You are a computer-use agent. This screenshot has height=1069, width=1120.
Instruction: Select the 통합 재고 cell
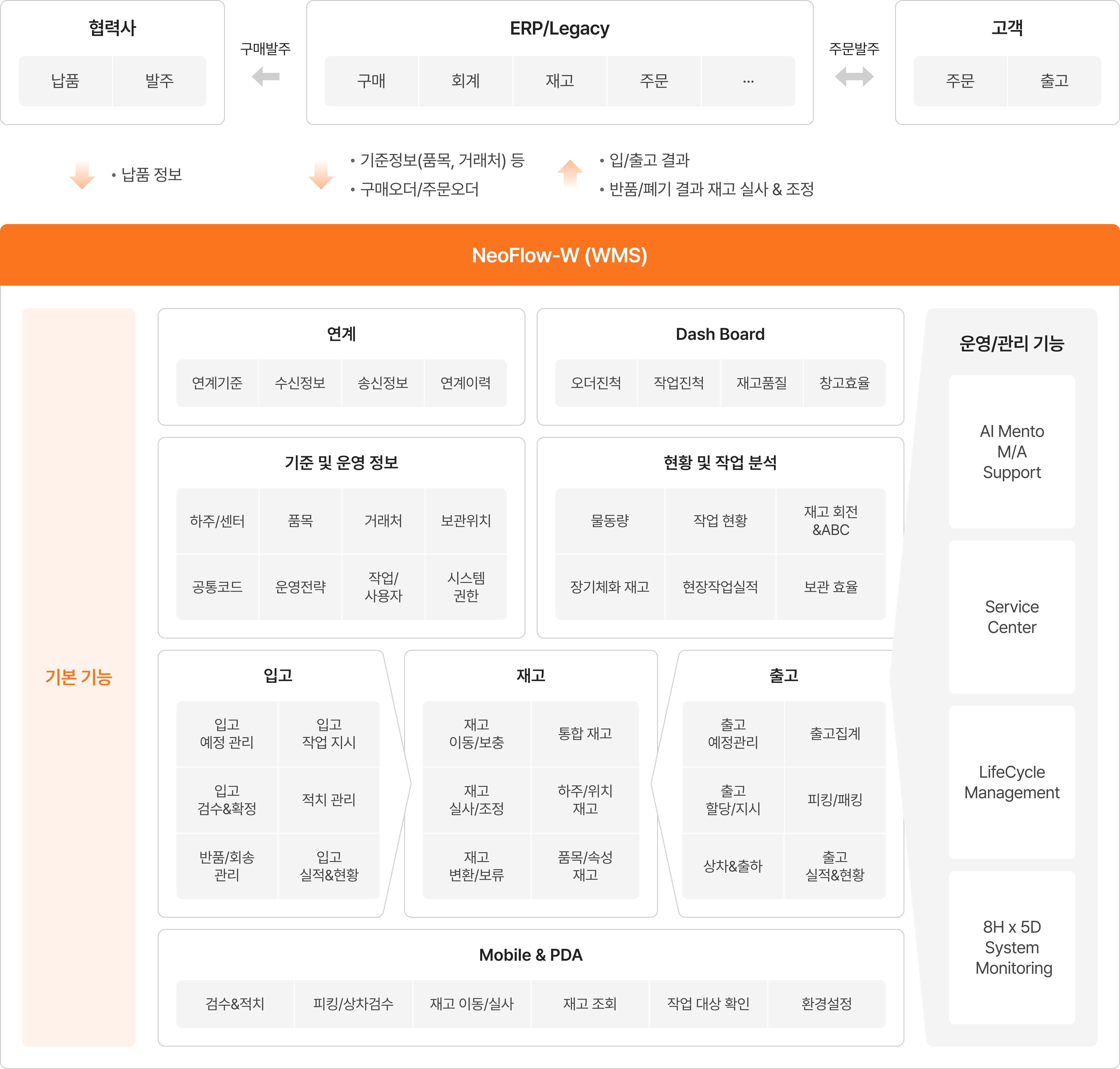[584, 733]
